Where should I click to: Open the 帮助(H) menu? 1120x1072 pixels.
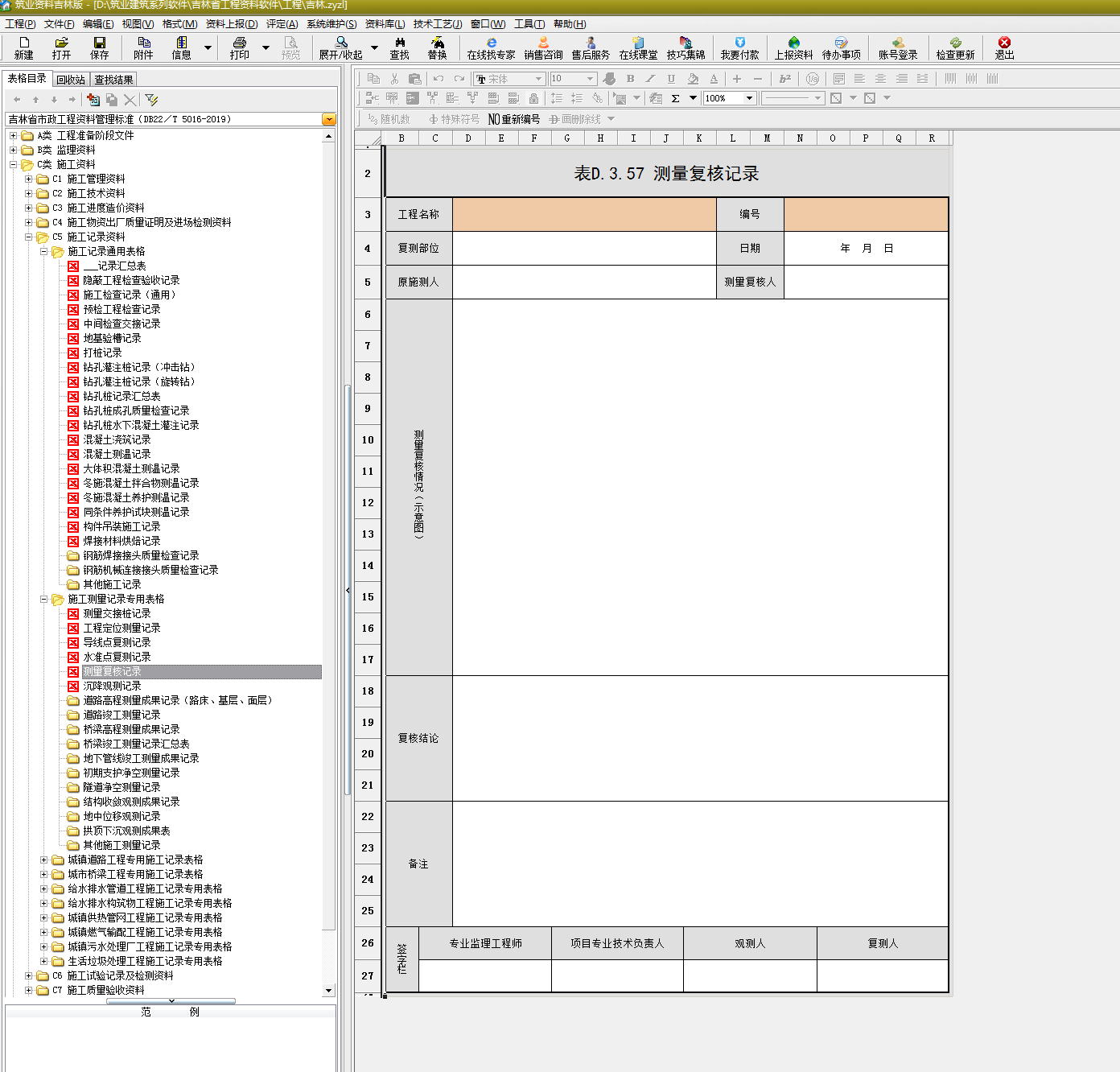[x=570, y=24]
